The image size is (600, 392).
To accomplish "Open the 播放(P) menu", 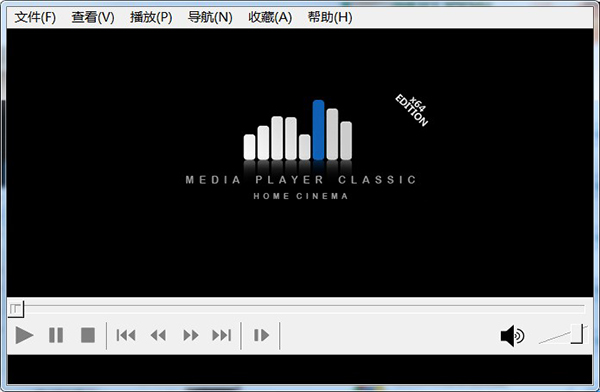I will pyautogui.click(x=151, y=17).
